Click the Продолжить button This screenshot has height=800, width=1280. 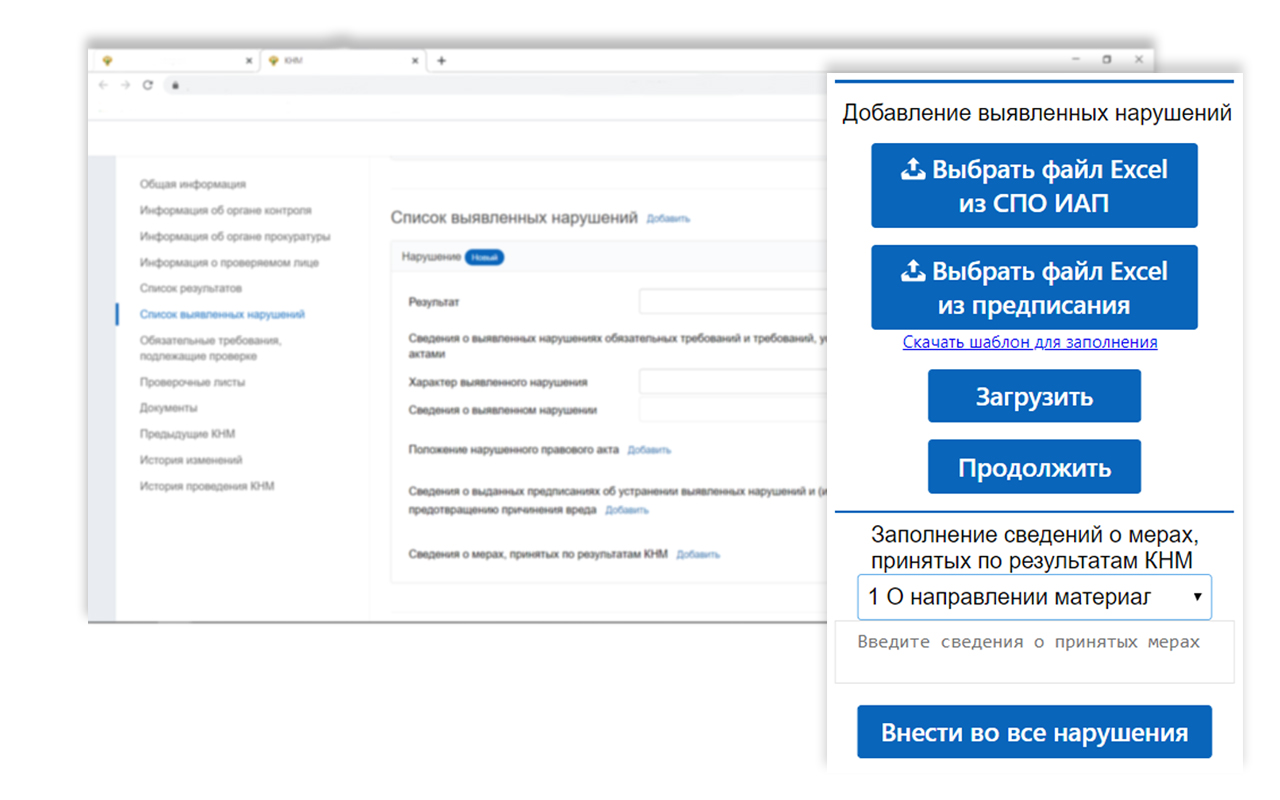pos(1034,467)
